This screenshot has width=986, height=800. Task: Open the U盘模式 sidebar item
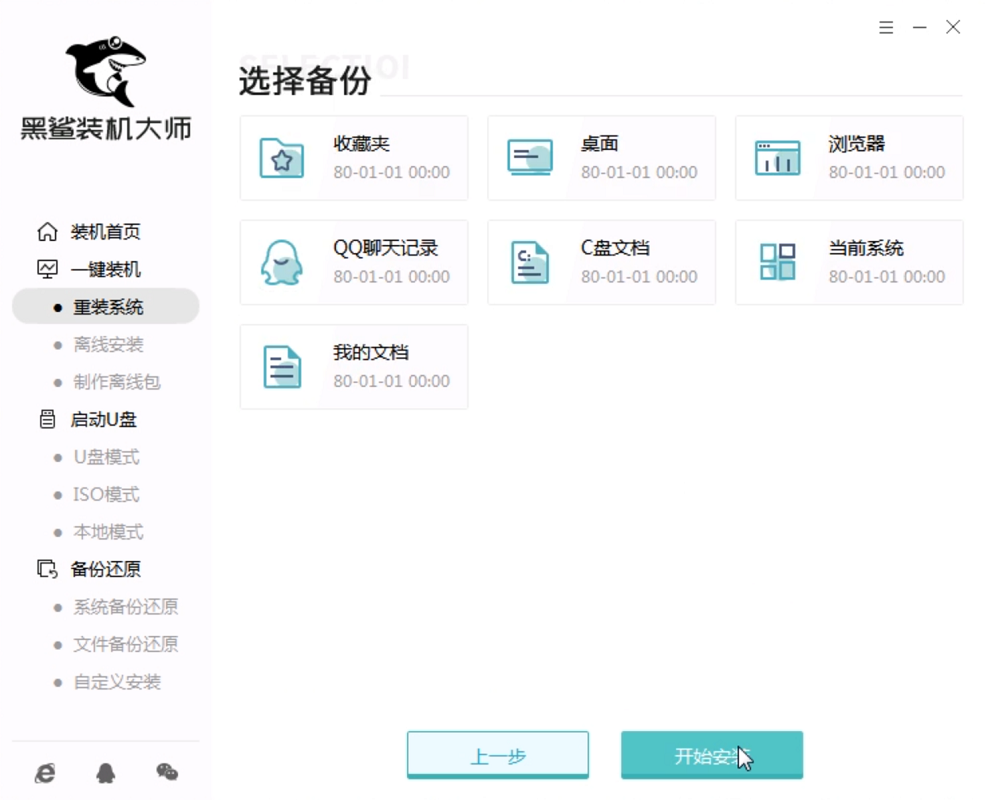point(106,457)
